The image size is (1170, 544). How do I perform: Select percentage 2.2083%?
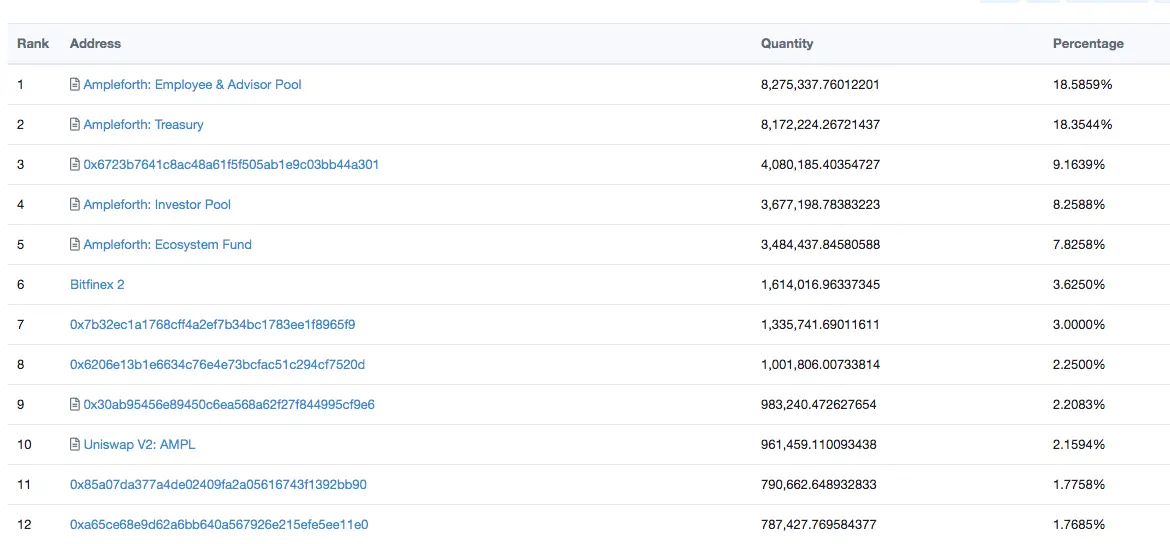pos(1079,404)
